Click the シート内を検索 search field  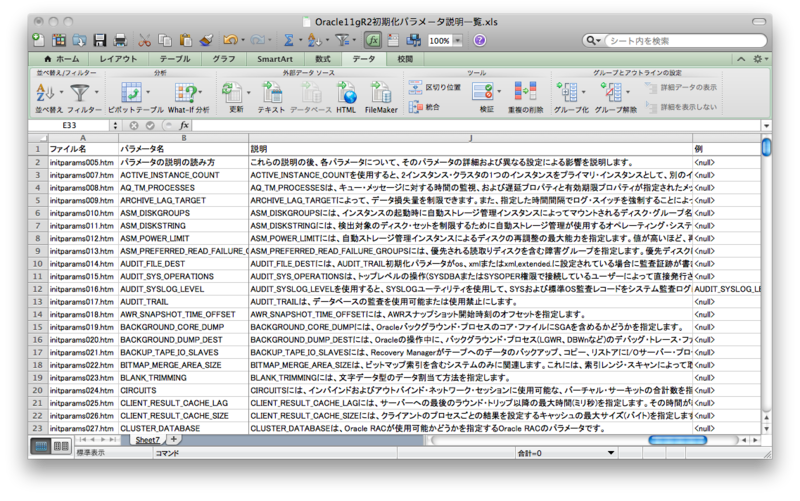pyautogui.click(x=686, y=41)
